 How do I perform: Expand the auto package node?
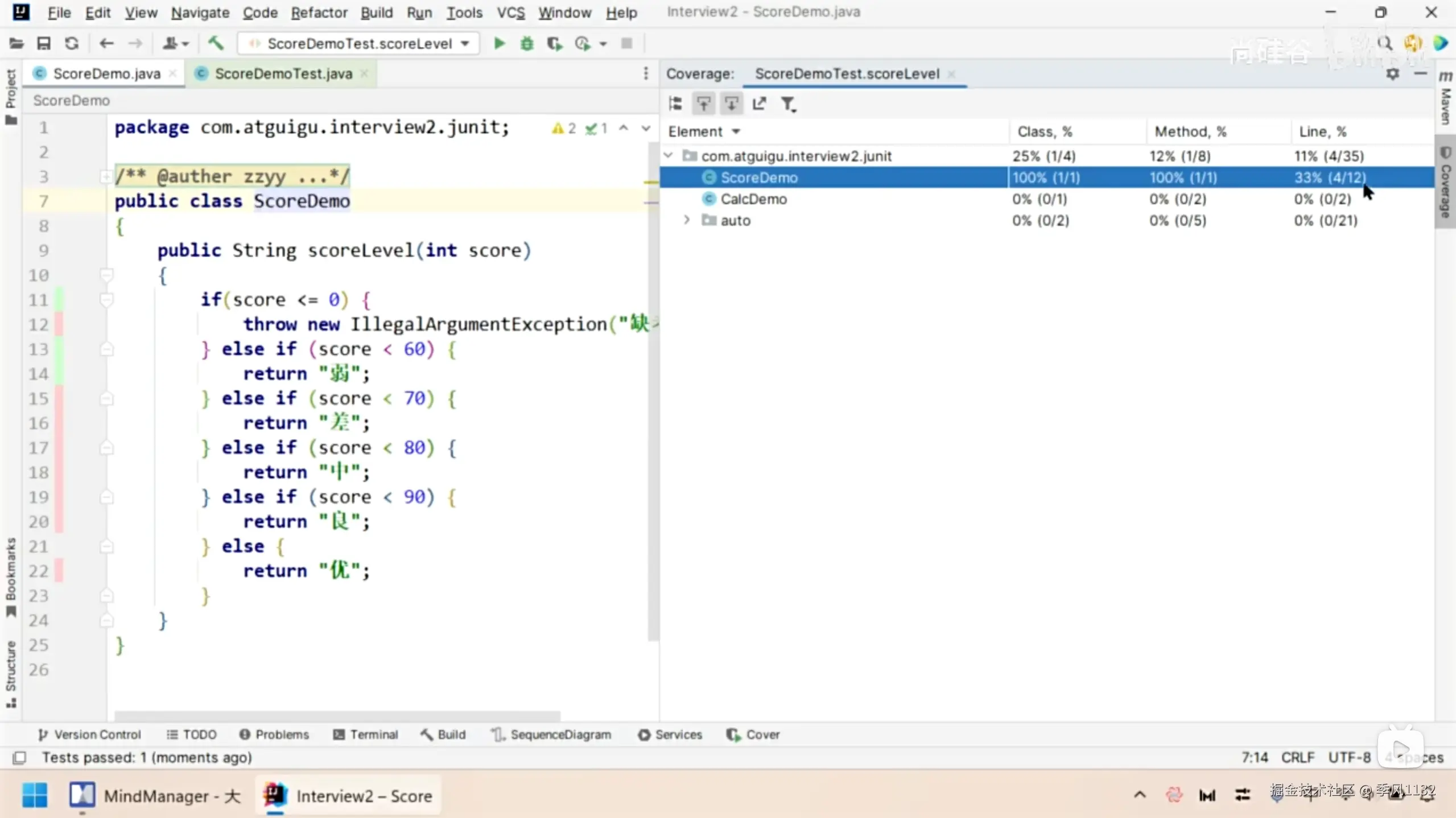click(686, 220)
